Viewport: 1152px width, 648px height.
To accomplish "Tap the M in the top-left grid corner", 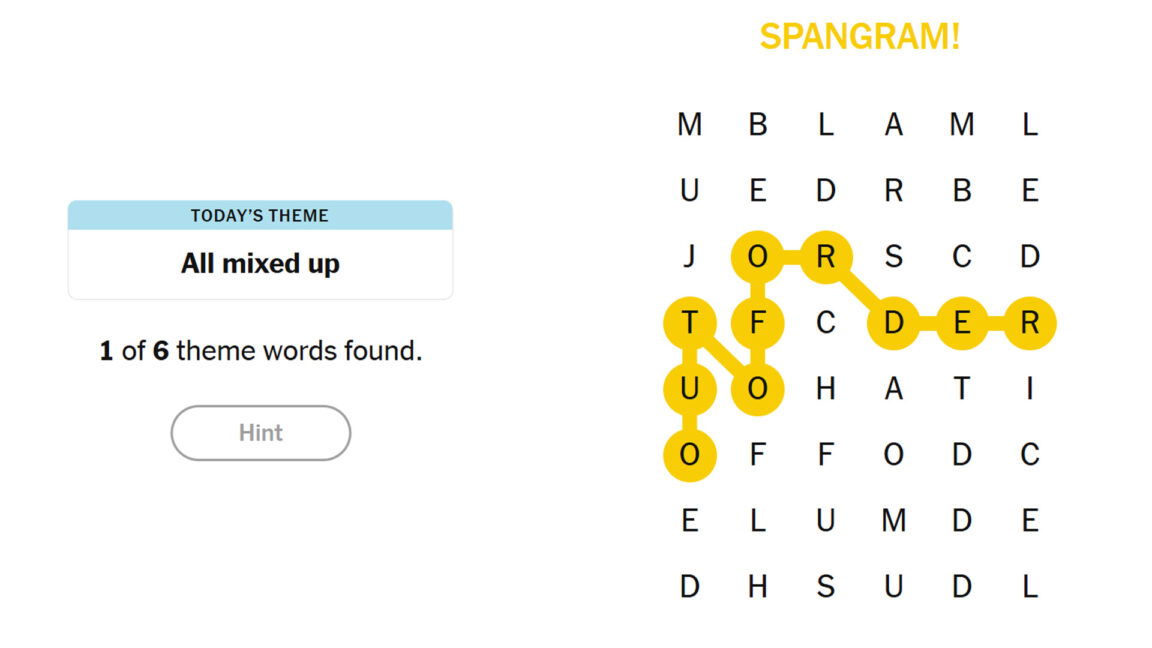I will (689, 125).
